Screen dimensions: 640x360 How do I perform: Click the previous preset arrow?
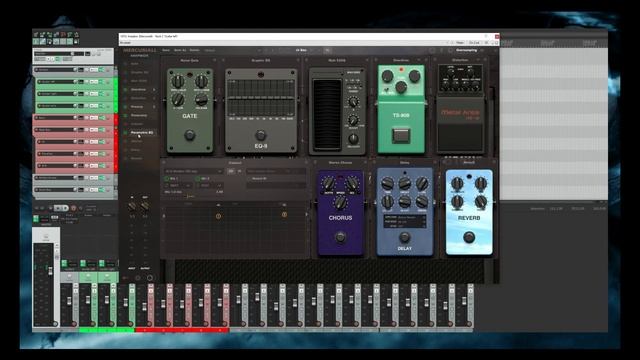click(x=266, y=50)
